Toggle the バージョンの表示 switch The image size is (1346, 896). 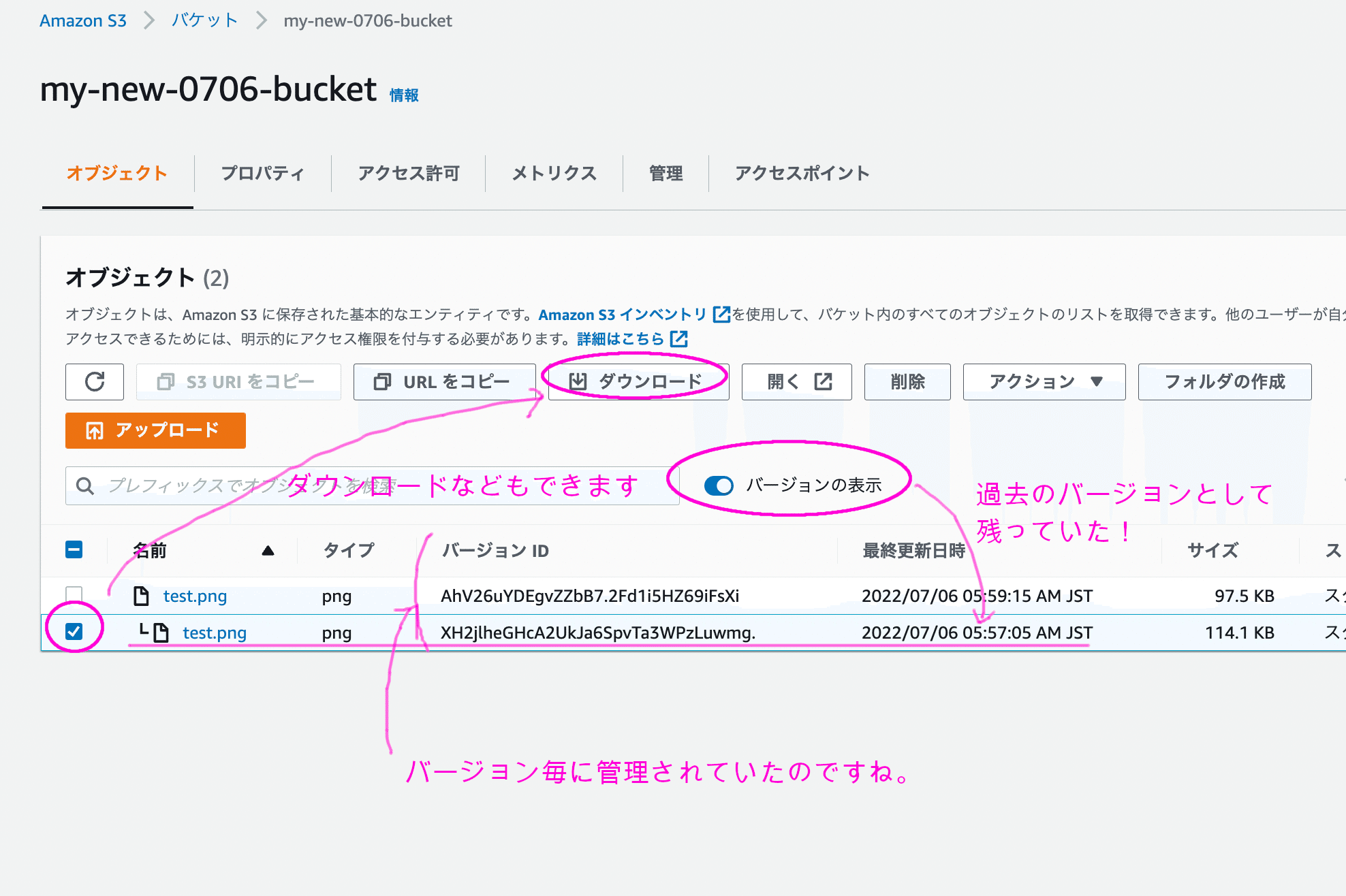coord(719,485)
